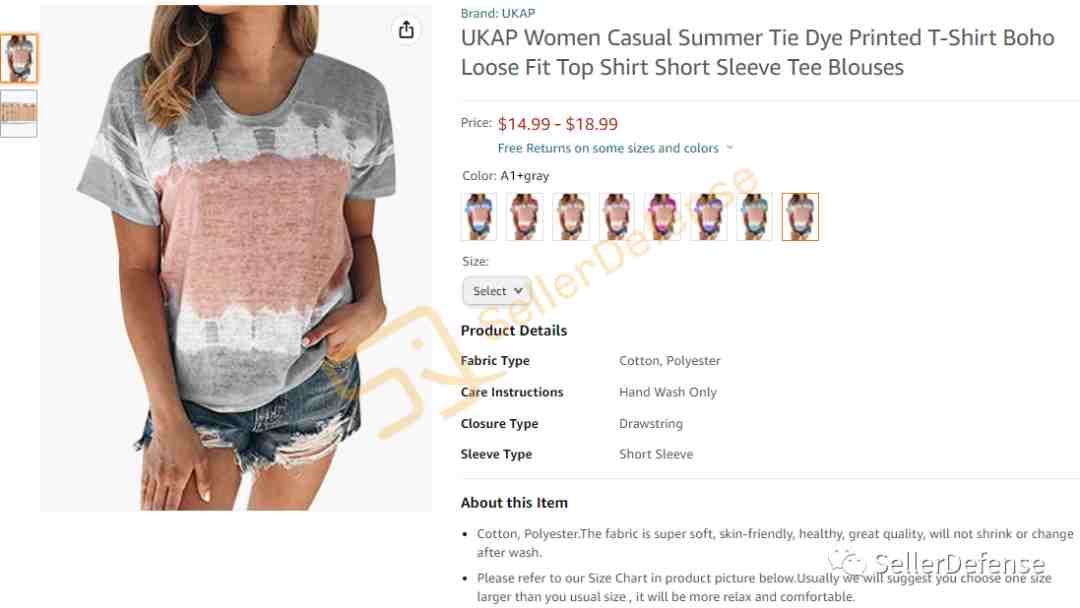The height and width of the screenshot is (608, 1080).
Task: Expand the Free Returns chevron arrow
Action: (x=730, y=148)
